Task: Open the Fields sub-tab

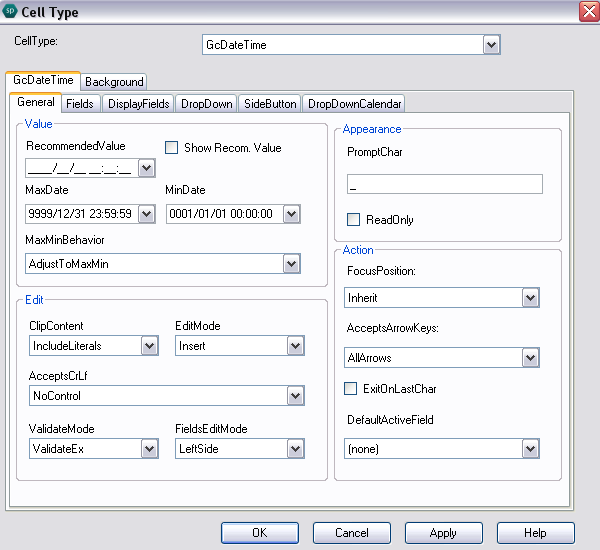Action: (x=80, y=104)
